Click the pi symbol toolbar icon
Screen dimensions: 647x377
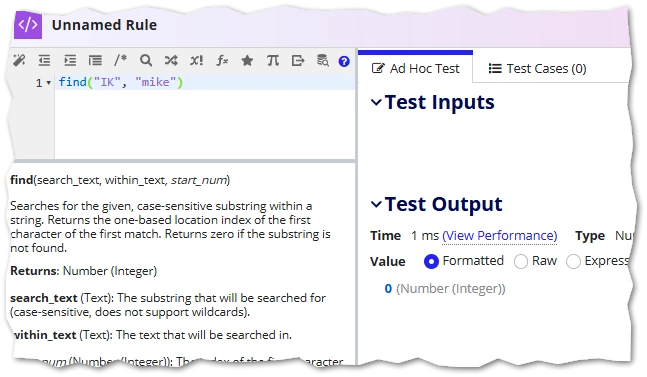click(272, 61)
